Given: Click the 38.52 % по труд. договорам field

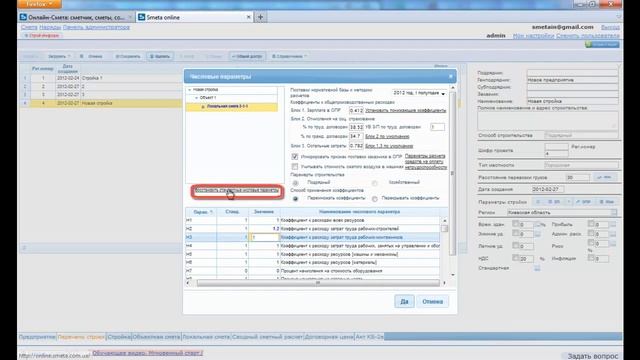Looking at the screenshot, I should (356, 127).
